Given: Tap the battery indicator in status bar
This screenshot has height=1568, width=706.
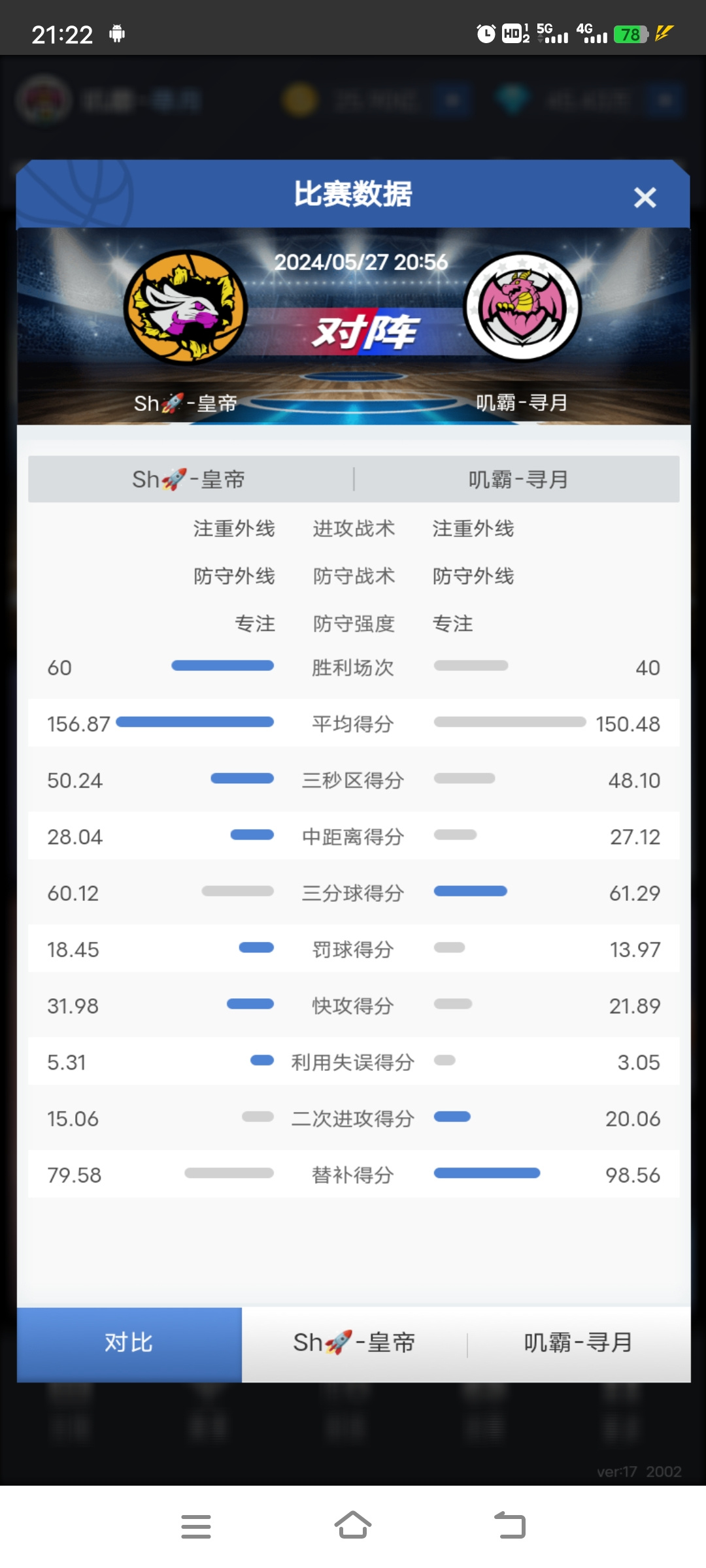Looking at the screenshot, I should pos(631,34).
